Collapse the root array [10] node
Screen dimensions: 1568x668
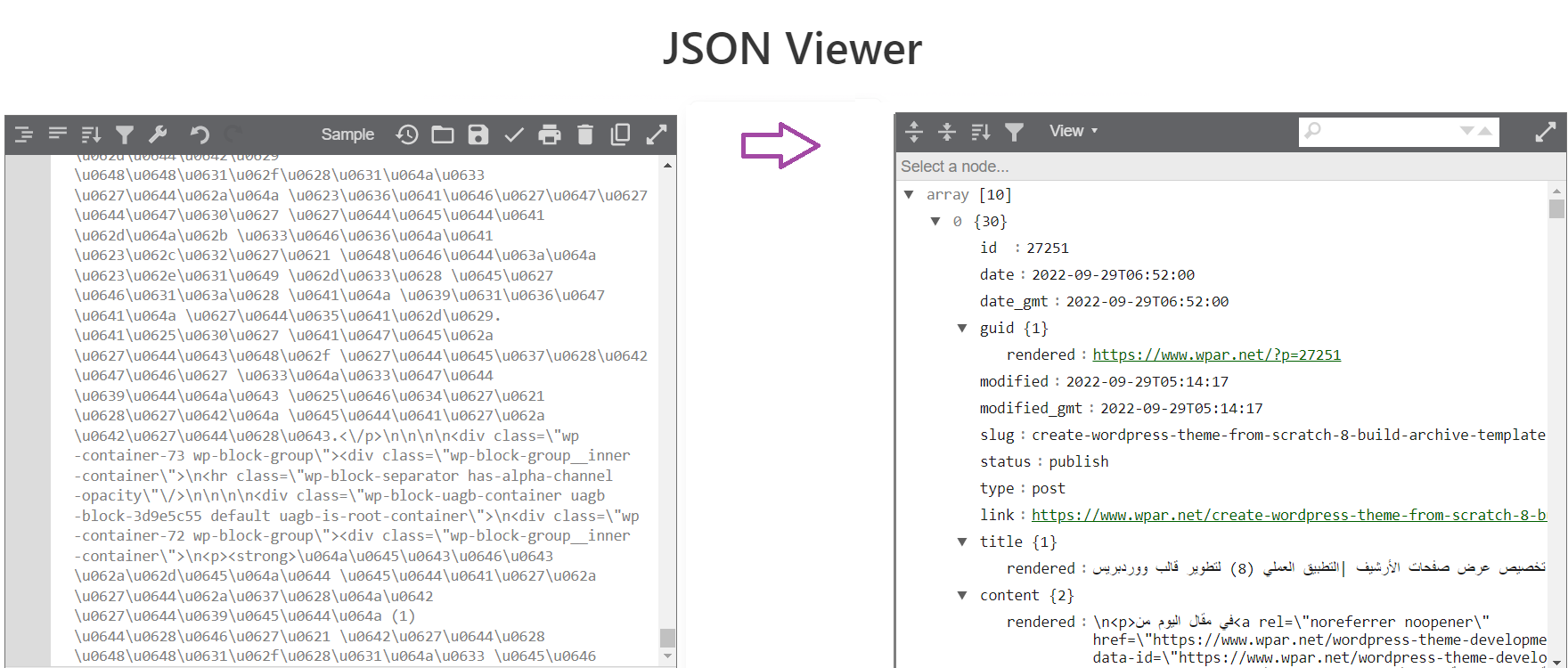click(x=909, y=194)
